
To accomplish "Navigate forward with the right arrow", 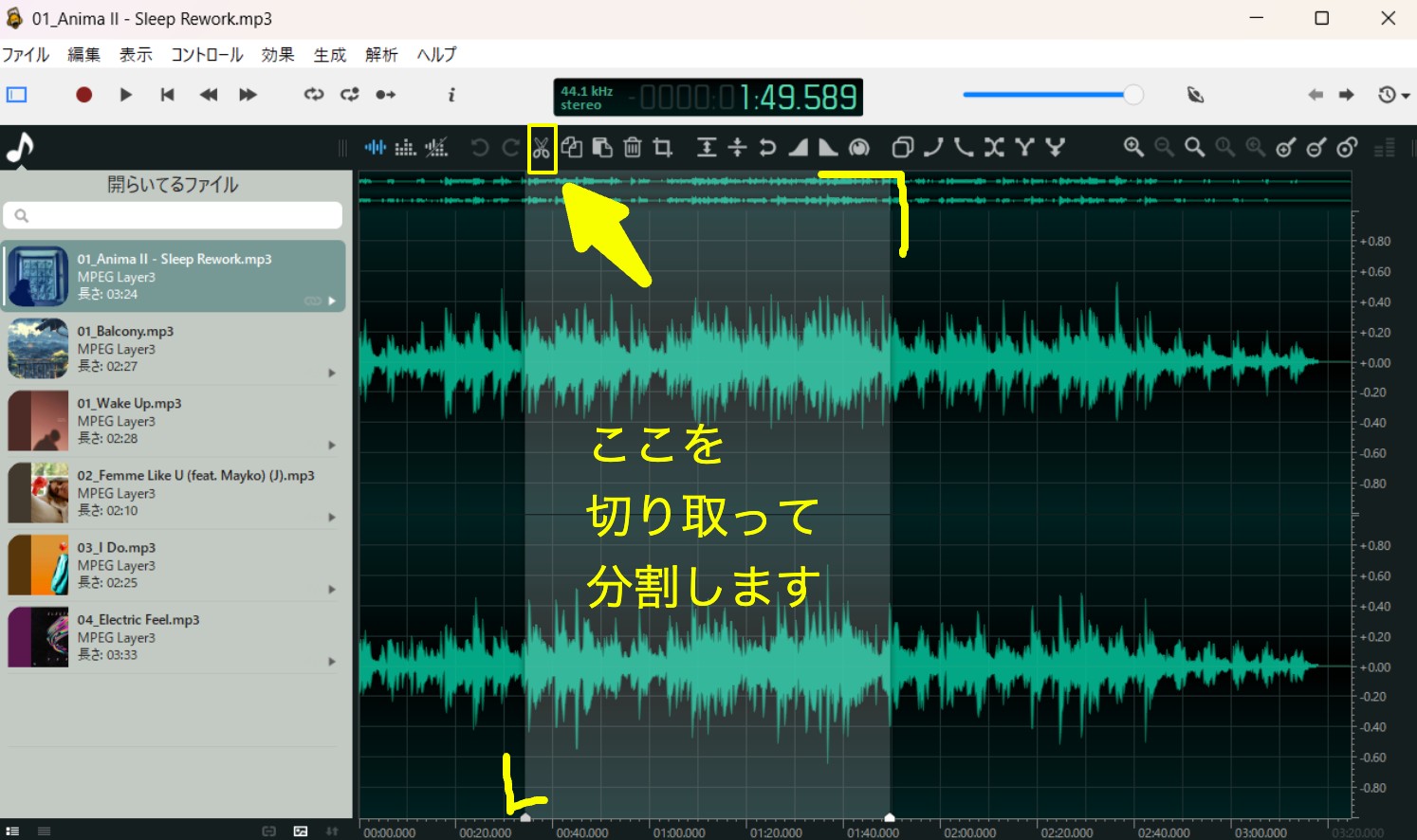I will tap(1347, 95).
